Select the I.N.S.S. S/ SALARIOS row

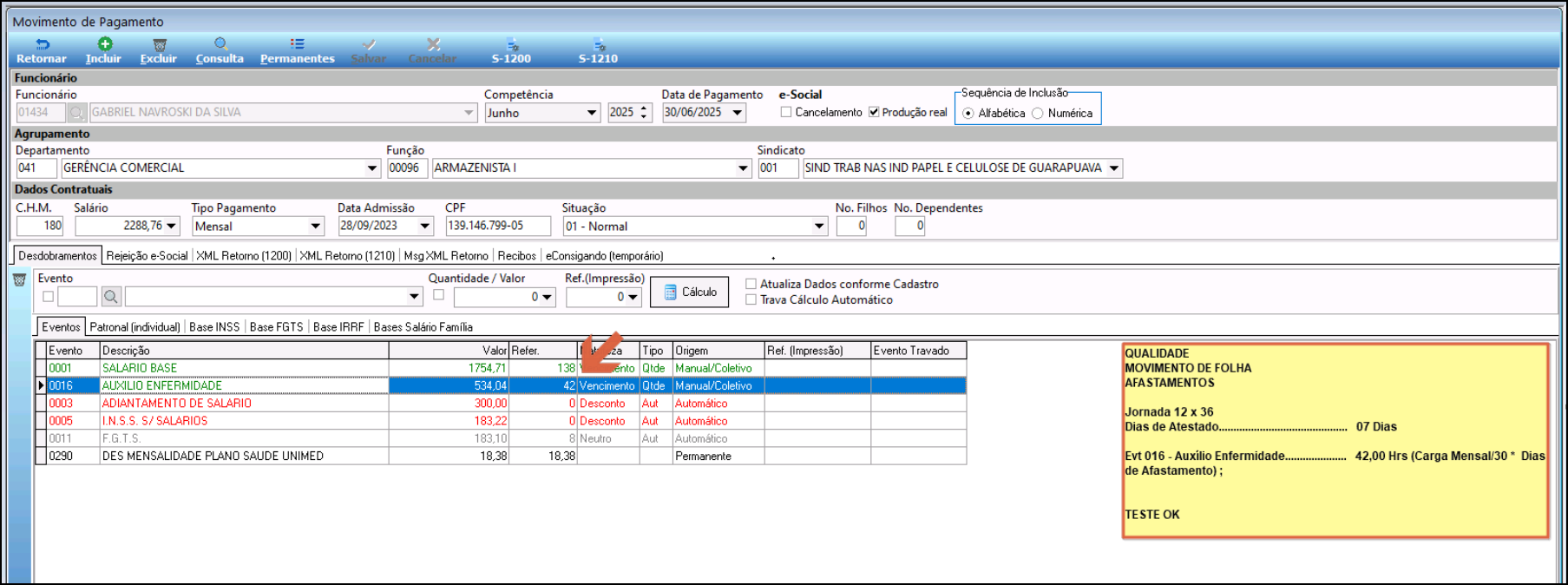point(501,421)
